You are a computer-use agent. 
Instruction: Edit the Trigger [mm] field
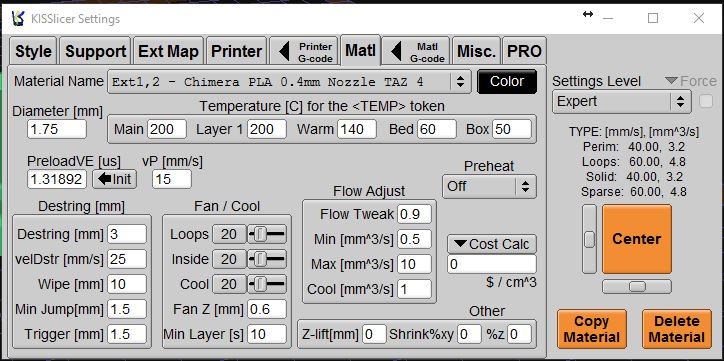pyautogui.click(x=127, y=334)
